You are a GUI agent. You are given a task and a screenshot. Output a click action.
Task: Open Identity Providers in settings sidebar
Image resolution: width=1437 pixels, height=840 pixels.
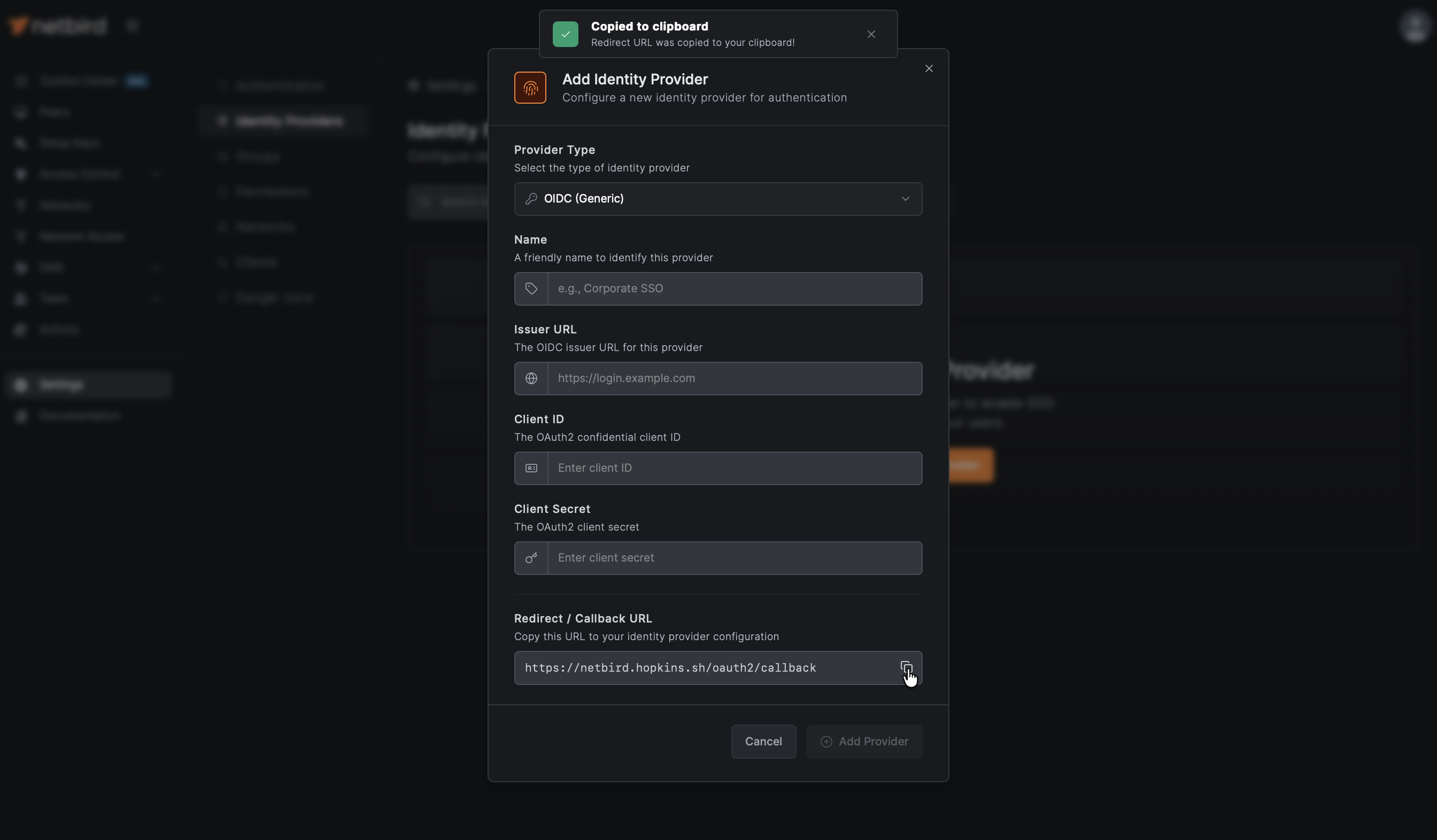[x=289, y=121]
